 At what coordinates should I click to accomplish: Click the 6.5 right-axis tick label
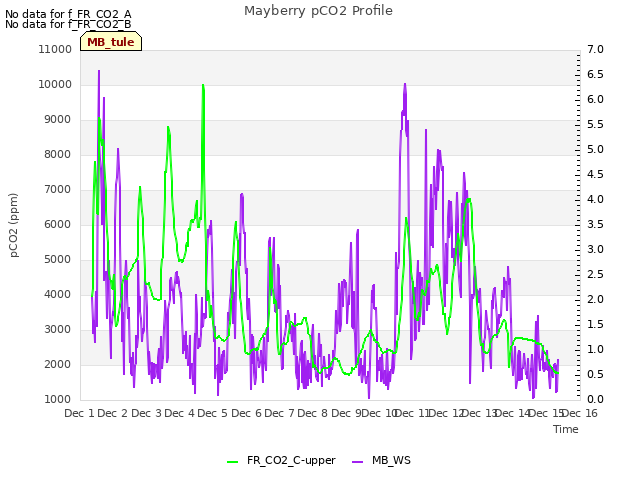pyautogui.click(x=595, y=74)
